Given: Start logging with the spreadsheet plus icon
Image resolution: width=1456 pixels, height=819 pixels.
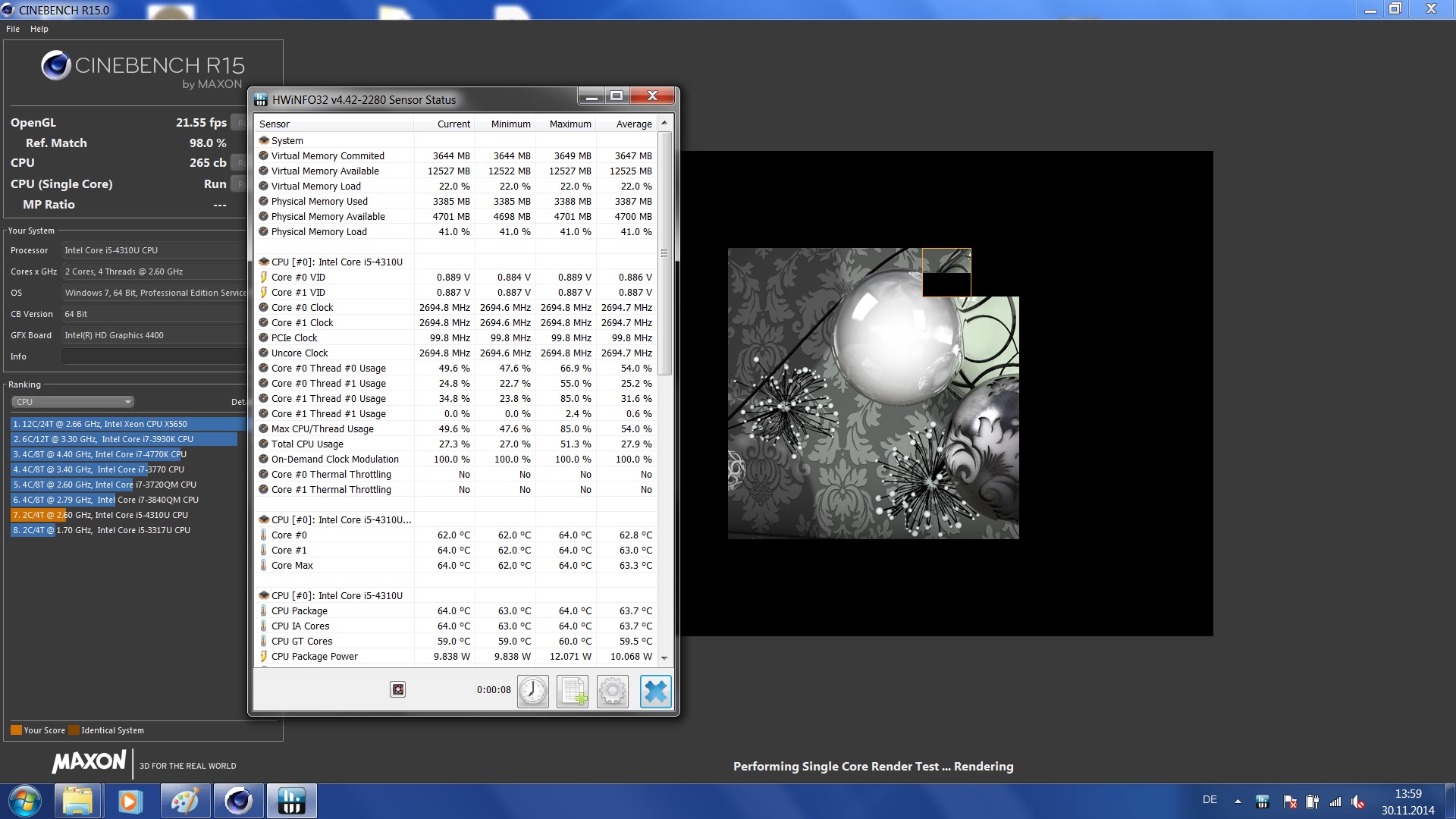Looking at the screenshot, I should (x=573, y=691).
